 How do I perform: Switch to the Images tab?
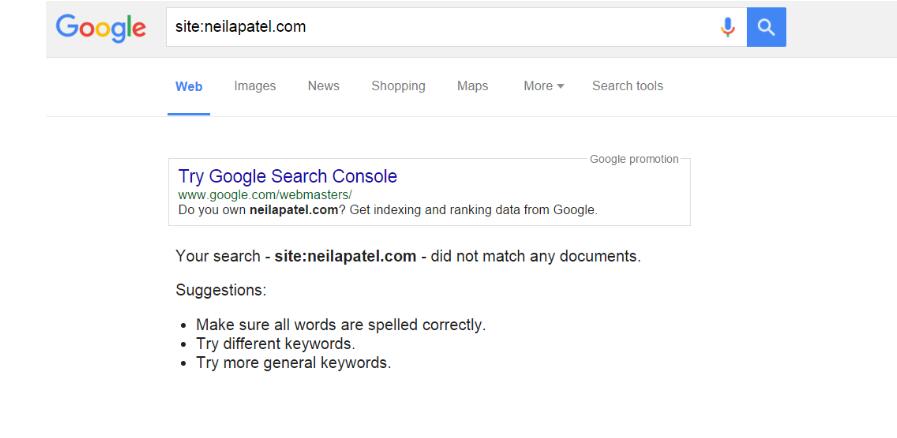255,87
